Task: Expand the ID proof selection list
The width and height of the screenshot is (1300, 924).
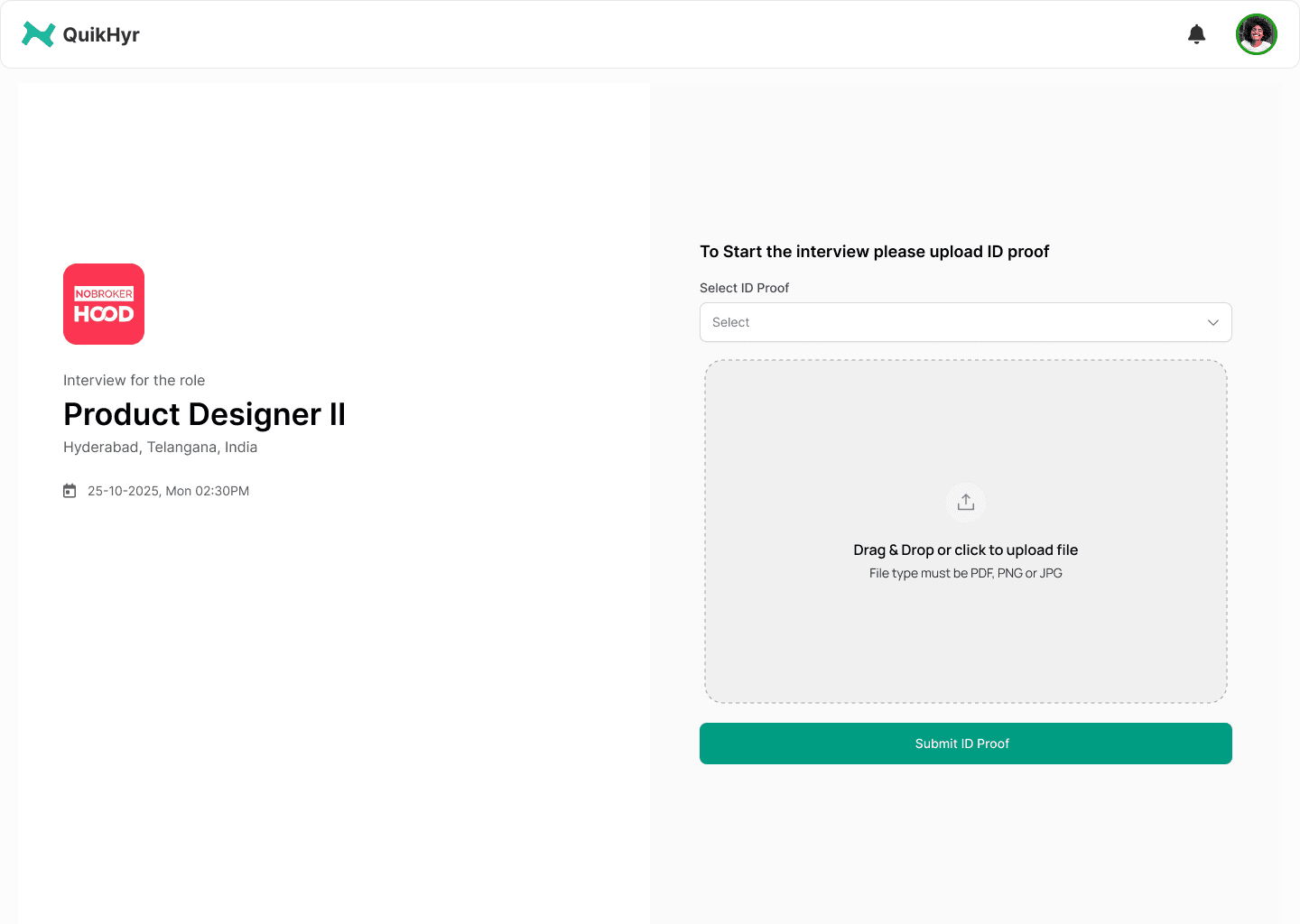Action: (x=965, y=322)
